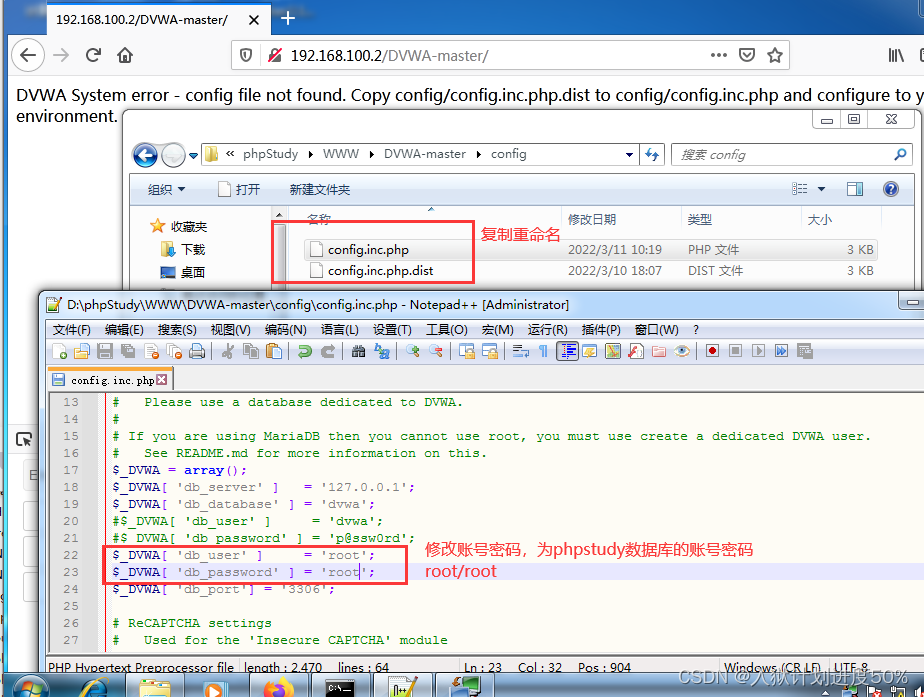Image resolution: width=924 pixels, height=697 pixels.
Task: Open Firefox page actions three-dots menu
Action: click(718, 55)
